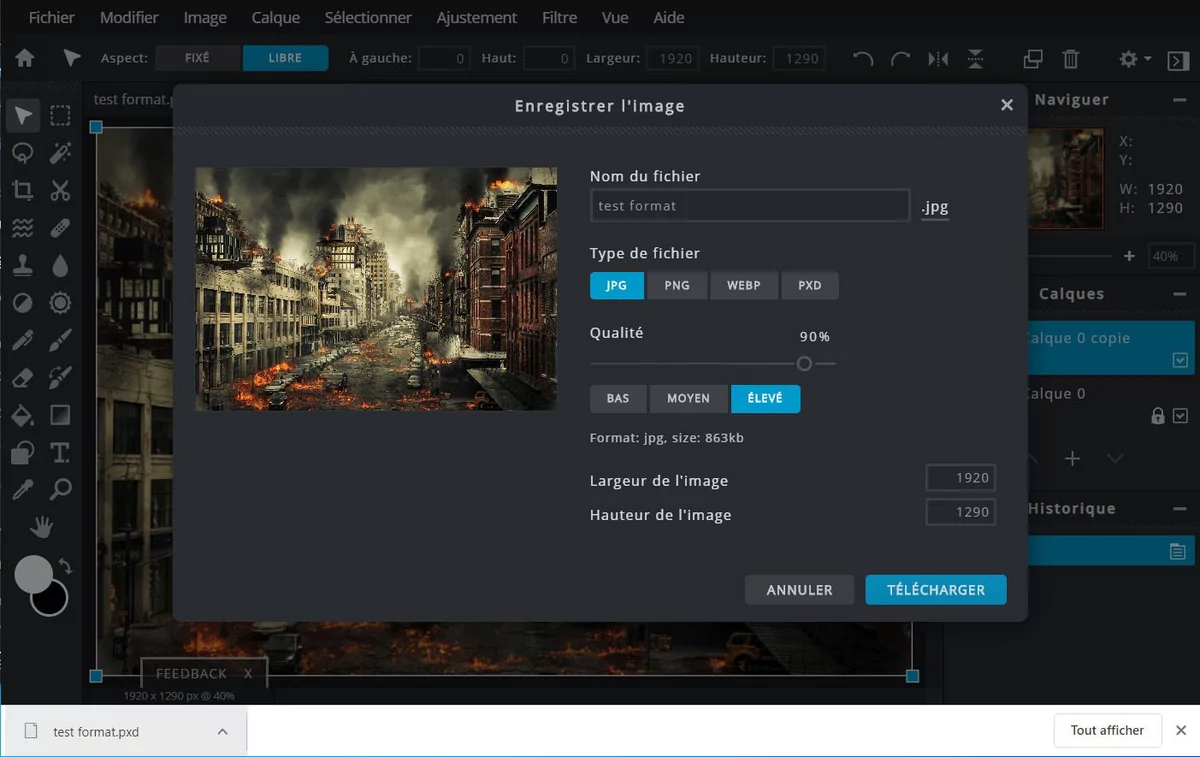Click the Télécharger button
Image resolution: width=1200 pixels, height=757 pixels.
pyautogui.click(x=935, y=590)
